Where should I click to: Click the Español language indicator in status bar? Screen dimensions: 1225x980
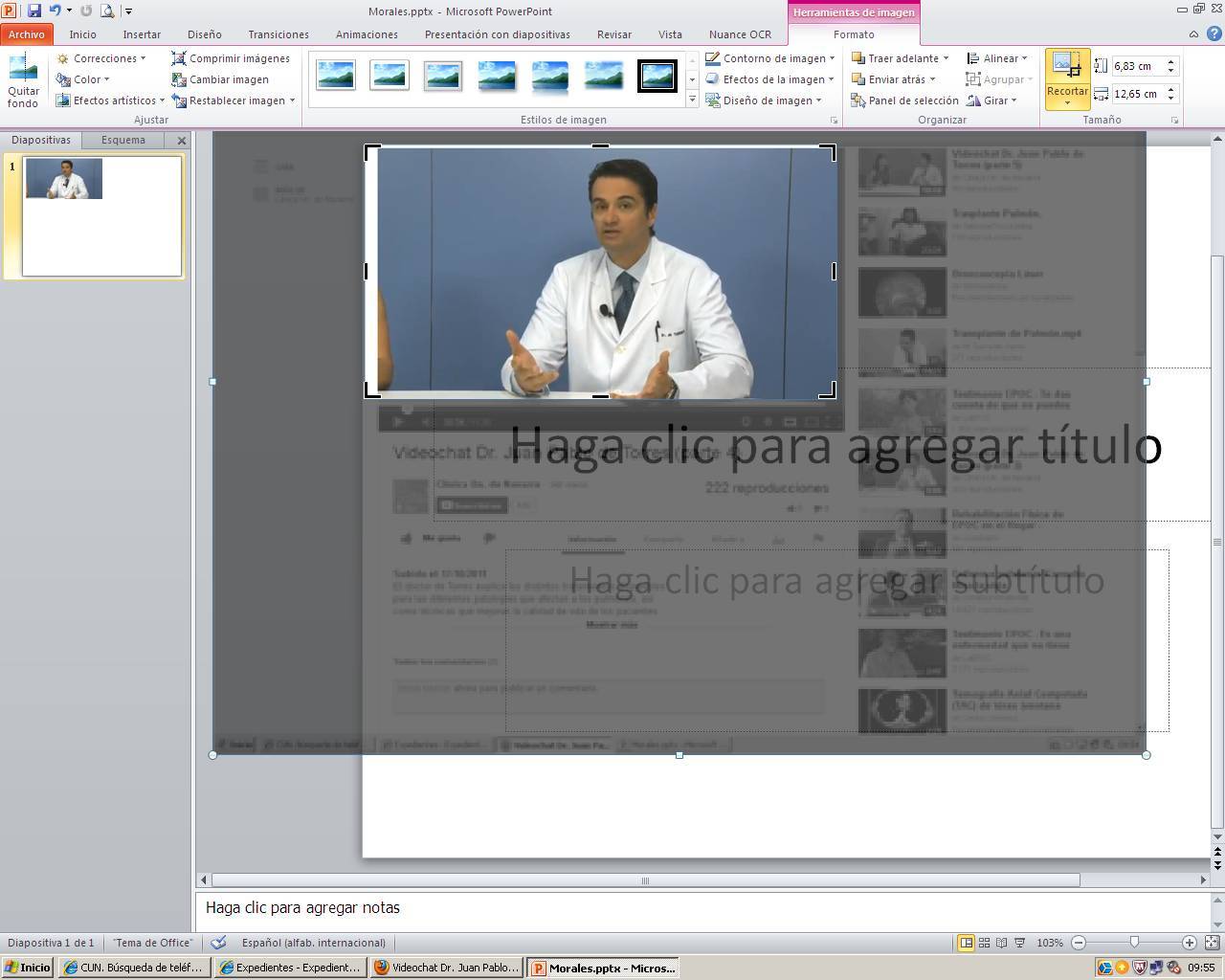pos(314,943)
